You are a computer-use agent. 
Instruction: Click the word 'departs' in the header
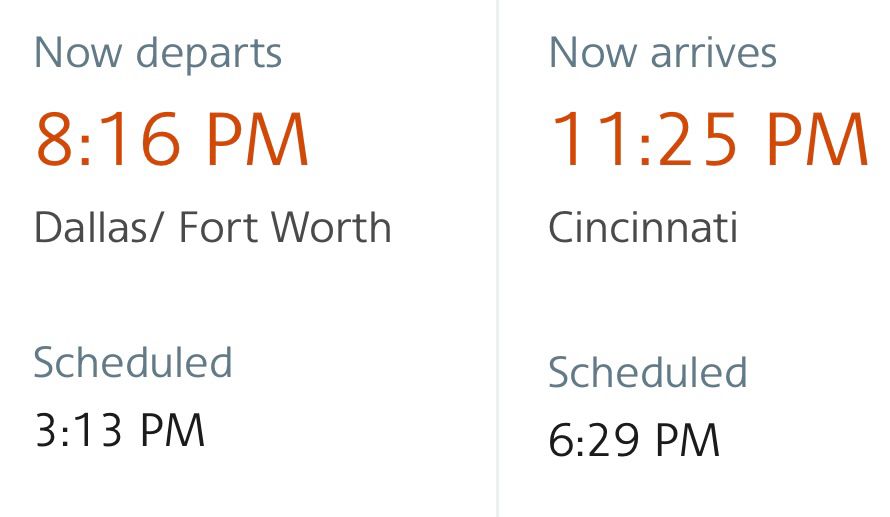tap(209, 55)
